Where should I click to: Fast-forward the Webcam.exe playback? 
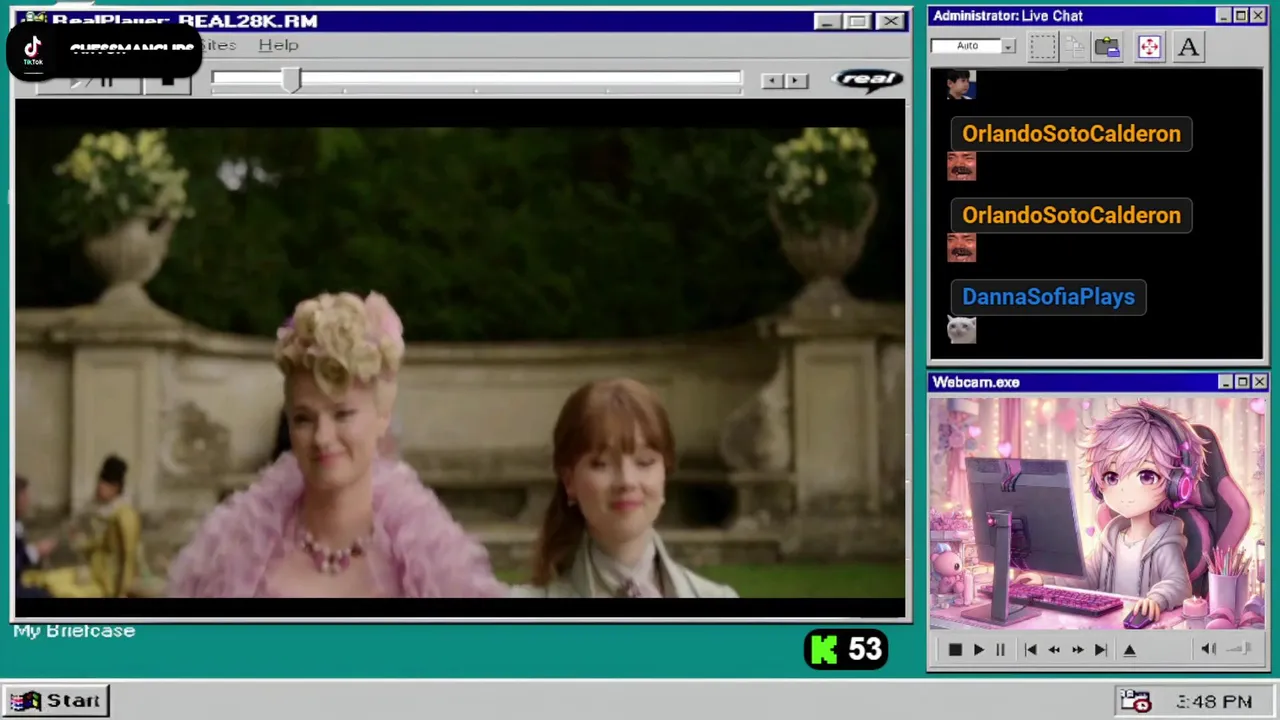(1077, 650)
